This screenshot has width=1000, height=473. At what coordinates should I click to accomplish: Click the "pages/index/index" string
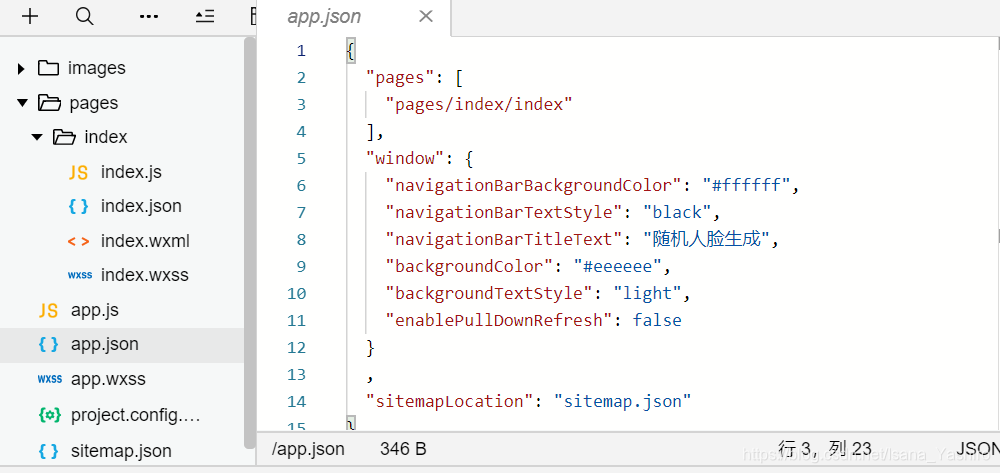[479, 105]
